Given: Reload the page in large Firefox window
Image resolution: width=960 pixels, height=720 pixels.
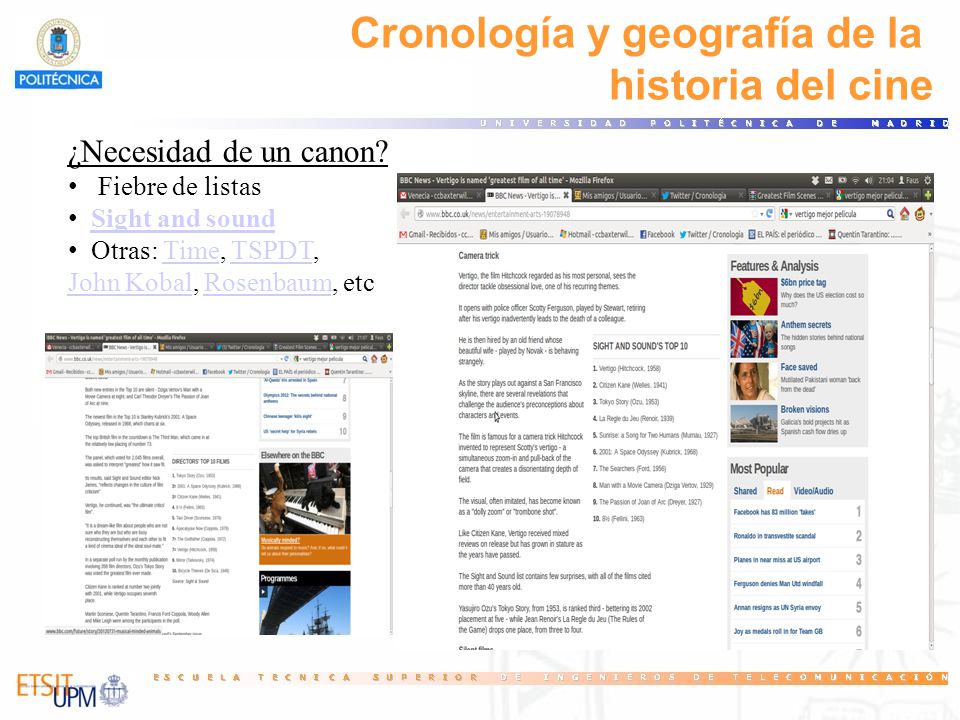Looking at the screenshot, I should (x=770, y=214).
